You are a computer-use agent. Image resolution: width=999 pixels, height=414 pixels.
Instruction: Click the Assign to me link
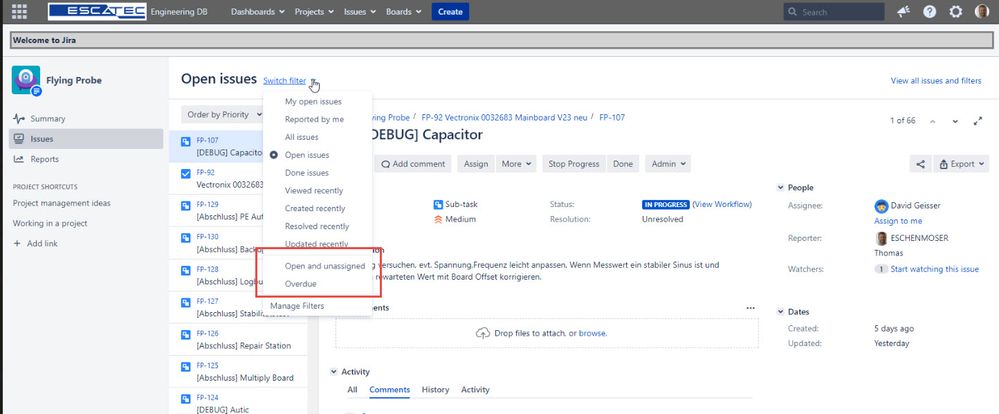tap(898, 221)
